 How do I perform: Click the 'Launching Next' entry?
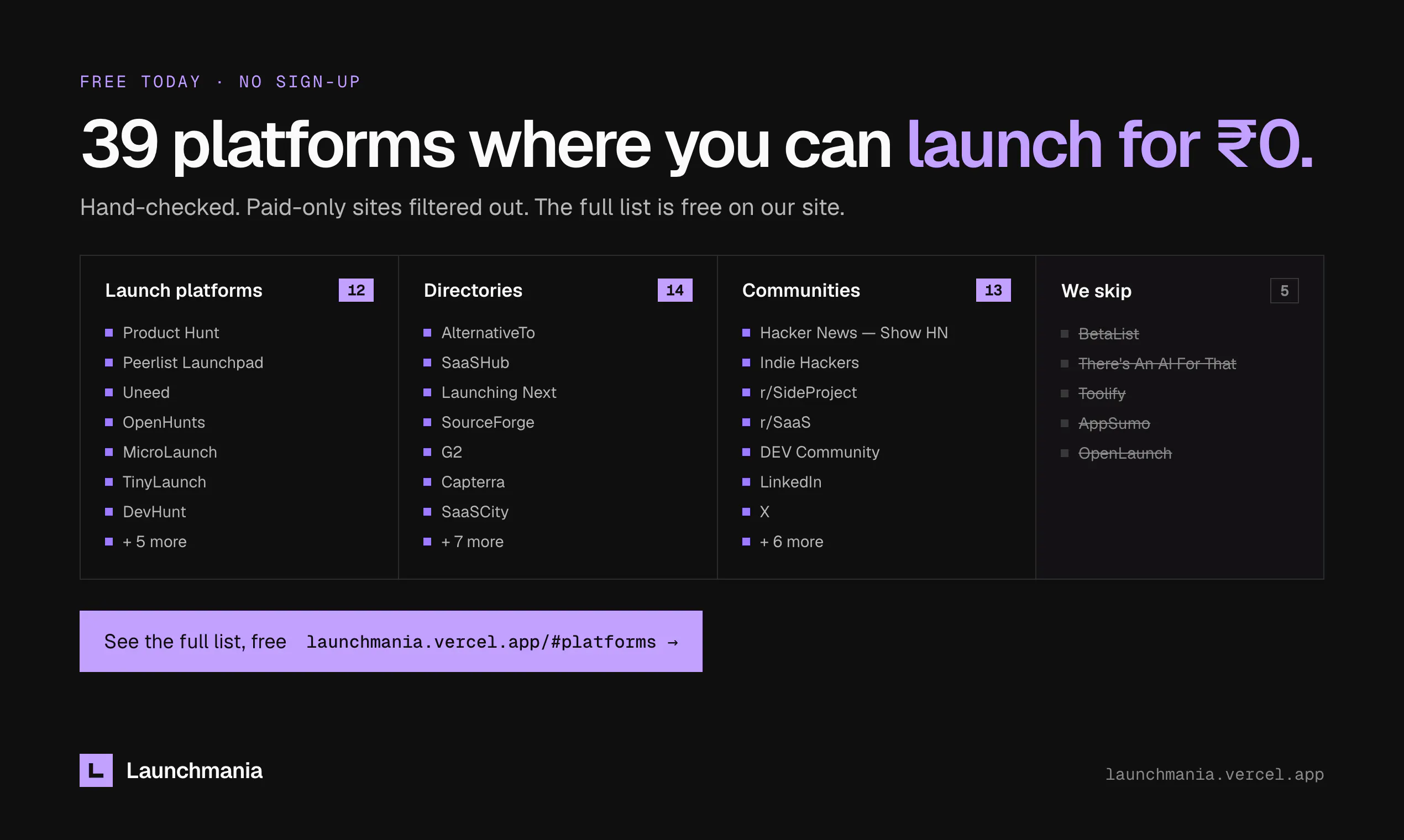(498, 393)
